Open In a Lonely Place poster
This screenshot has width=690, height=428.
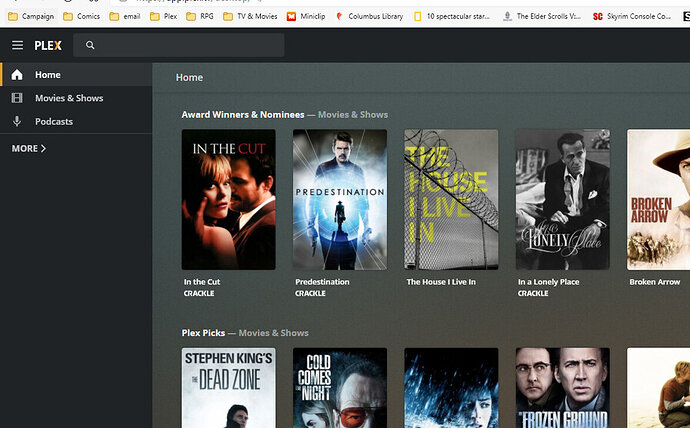(562, 199)
